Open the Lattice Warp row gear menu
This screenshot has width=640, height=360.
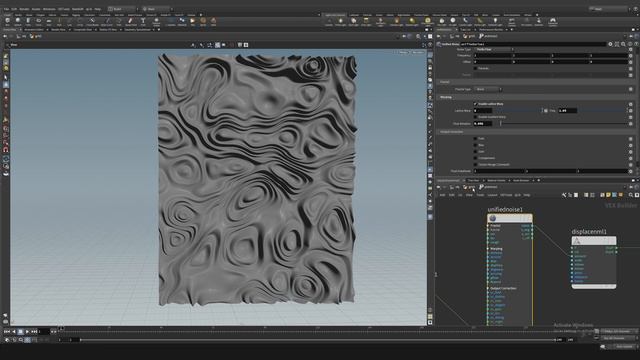(x=631, y=111)
